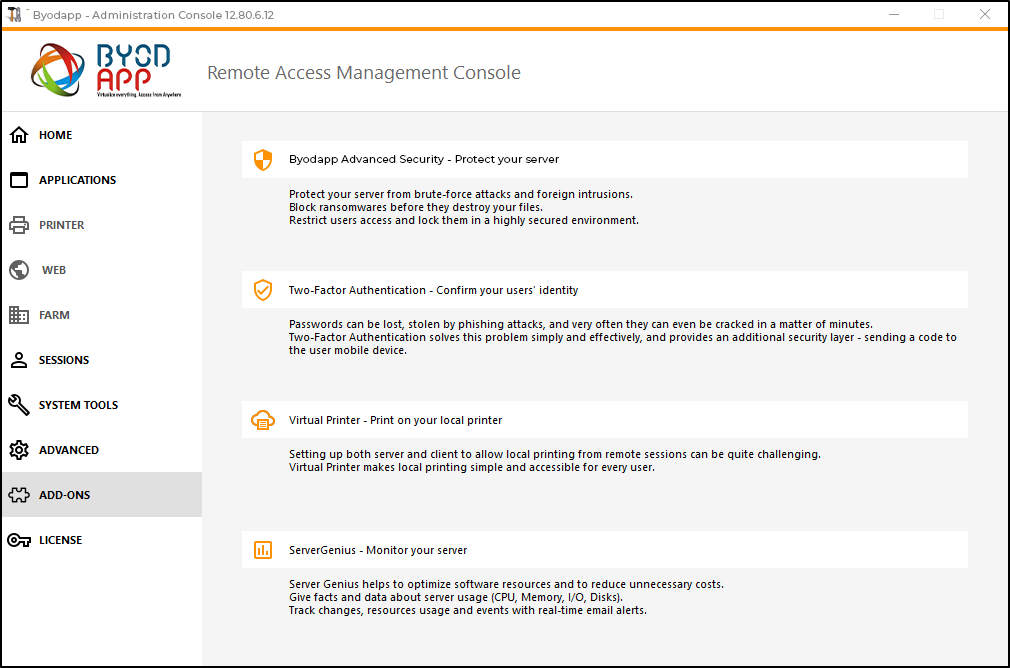Screen dimensions: 1010x668
Task: Open the FARM section
Action: (102, 315)
